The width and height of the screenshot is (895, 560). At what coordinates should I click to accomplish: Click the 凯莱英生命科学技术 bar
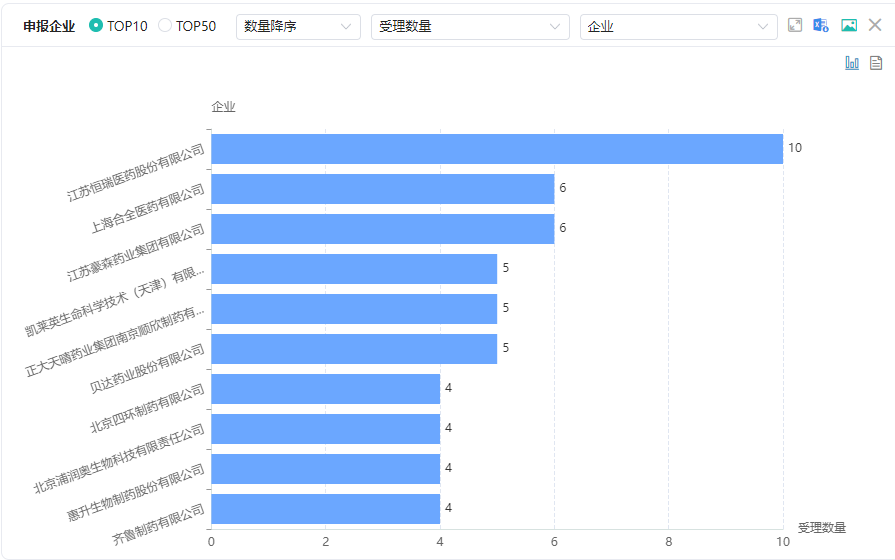pyautogui.click(x=354, y=269)
